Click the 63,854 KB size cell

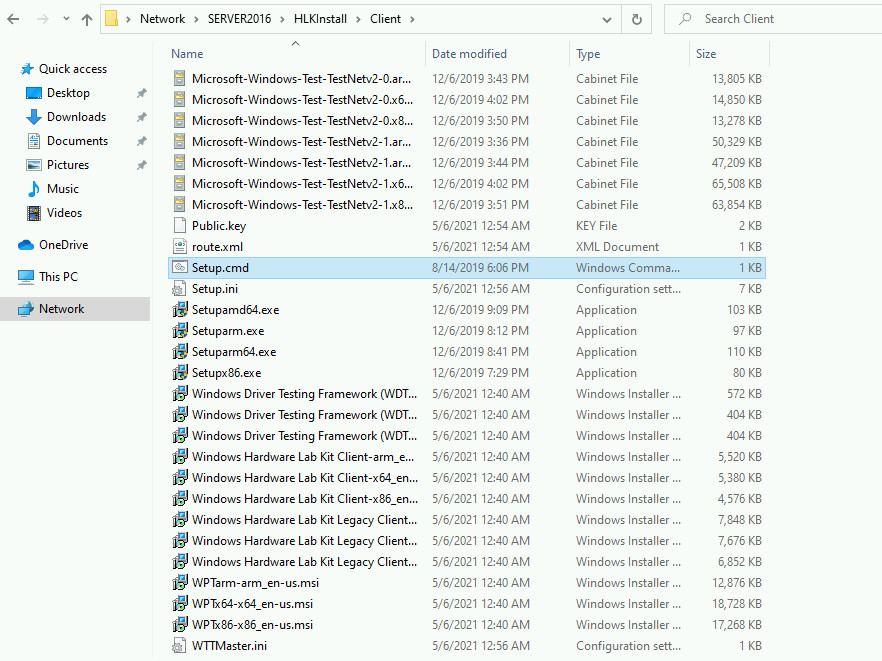pyautogui.click(x=736, y=205)
